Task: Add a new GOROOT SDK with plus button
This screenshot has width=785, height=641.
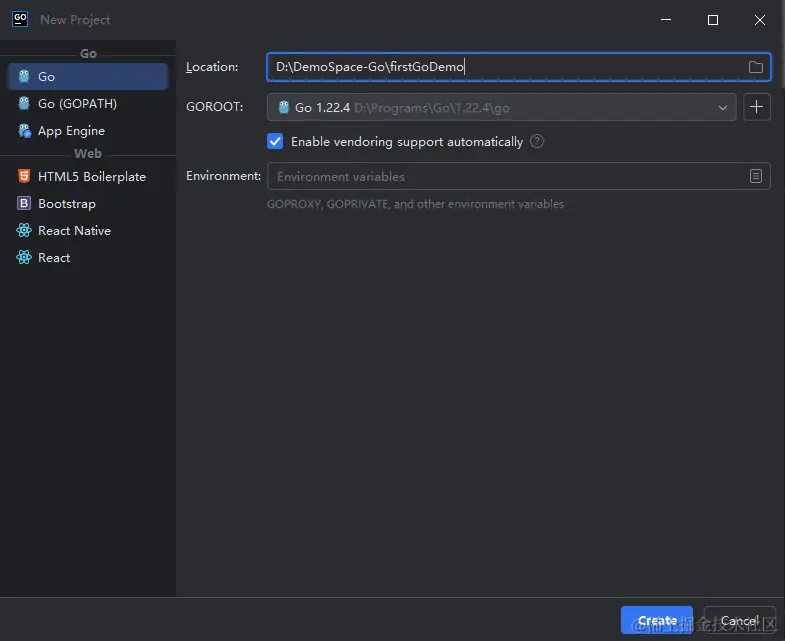Action: point(756,107)
